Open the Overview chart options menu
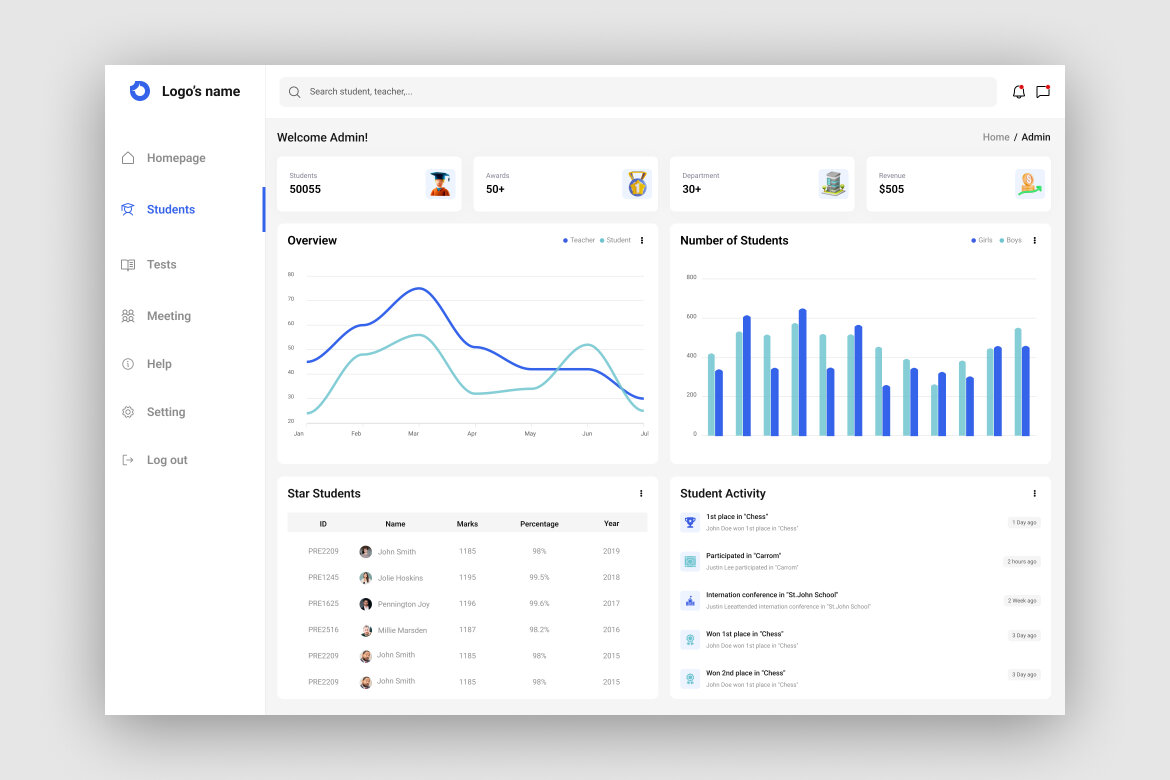 [641, 240]
